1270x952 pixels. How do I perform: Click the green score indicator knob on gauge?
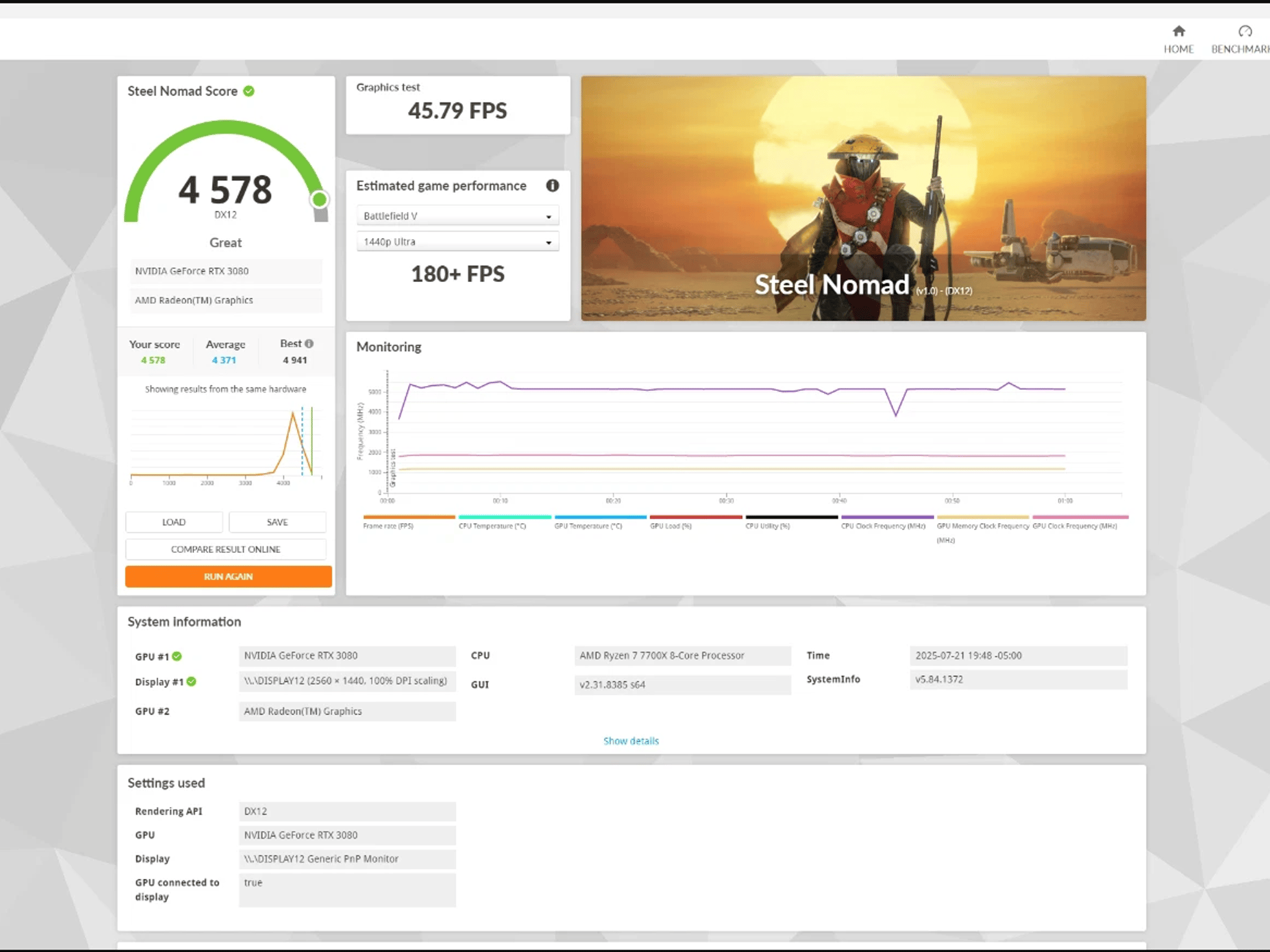click(x=319, y=200)
